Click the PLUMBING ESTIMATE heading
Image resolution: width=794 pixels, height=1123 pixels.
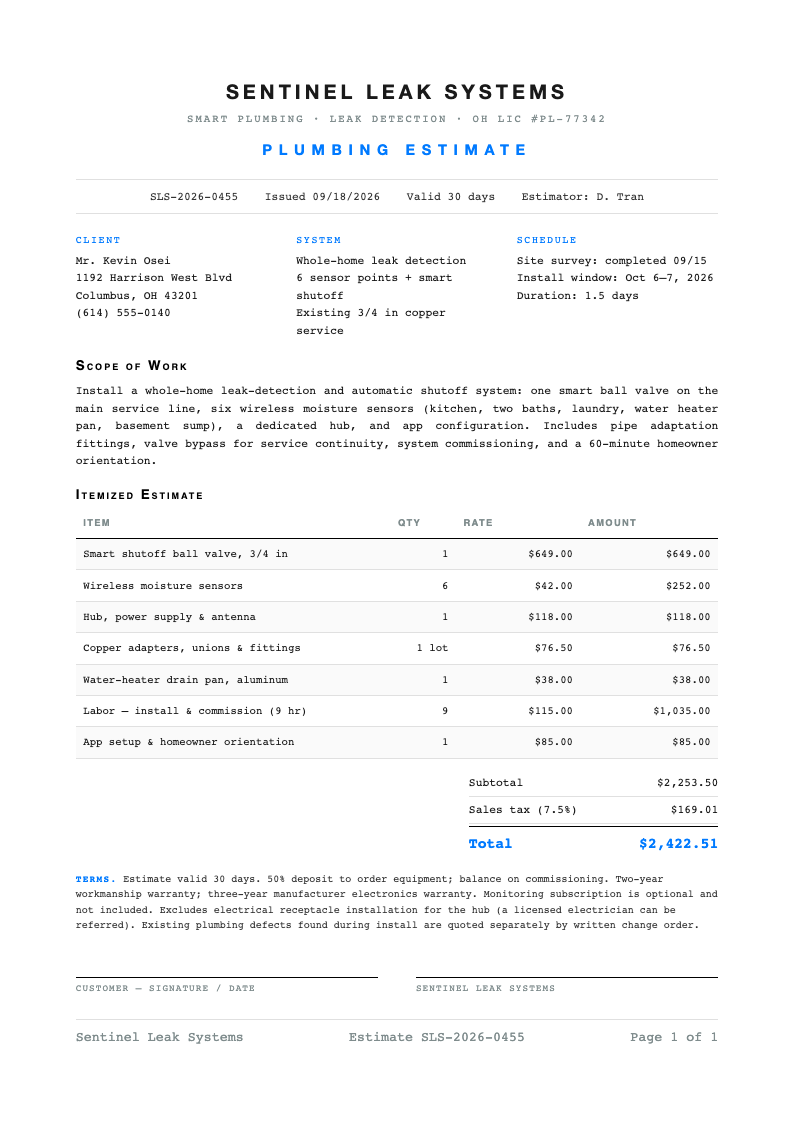pos(395,150)
